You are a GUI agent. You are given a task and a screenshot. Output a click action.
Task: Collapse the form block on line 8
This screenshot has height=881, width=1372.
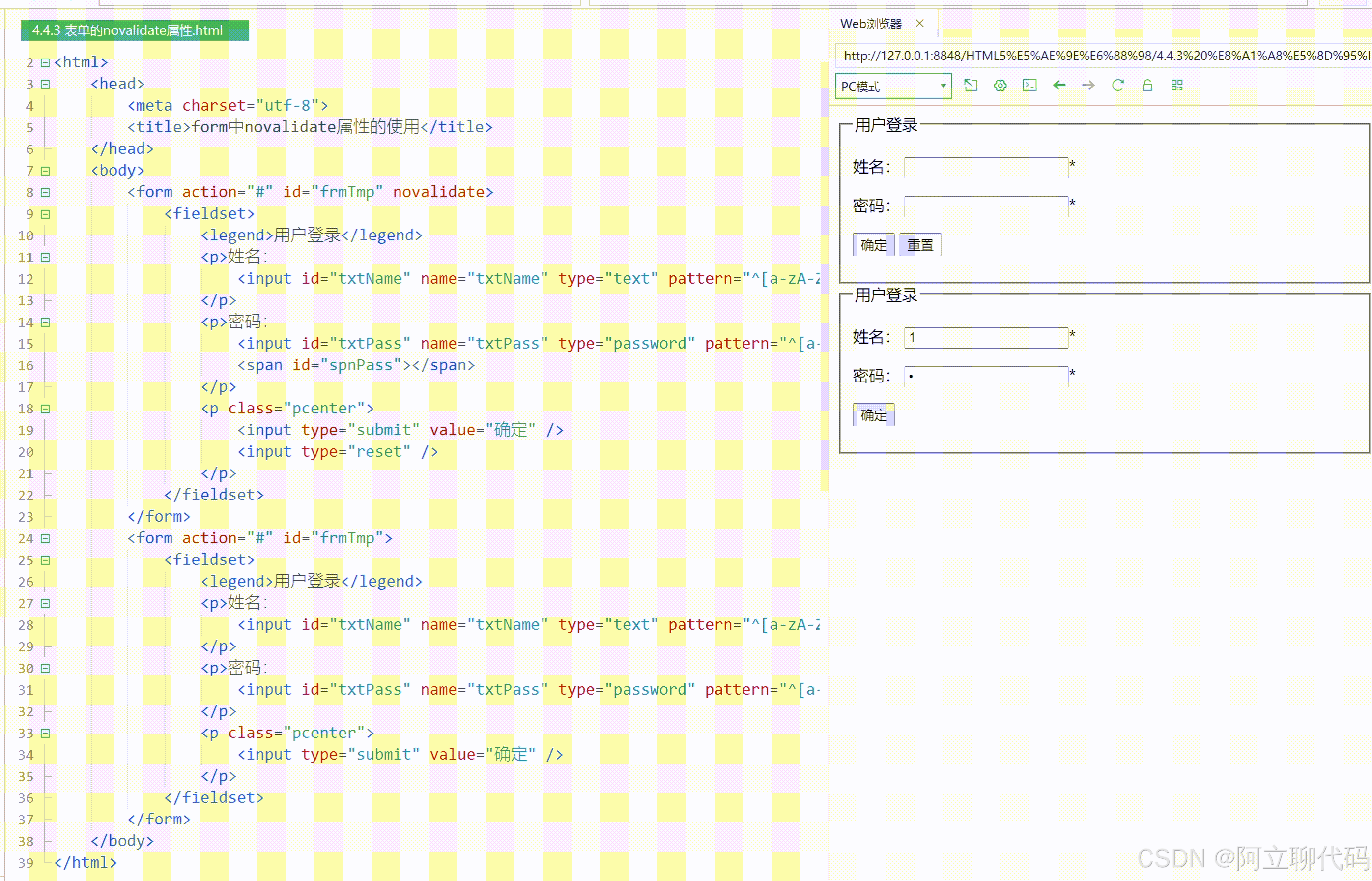tap(45, 192)
